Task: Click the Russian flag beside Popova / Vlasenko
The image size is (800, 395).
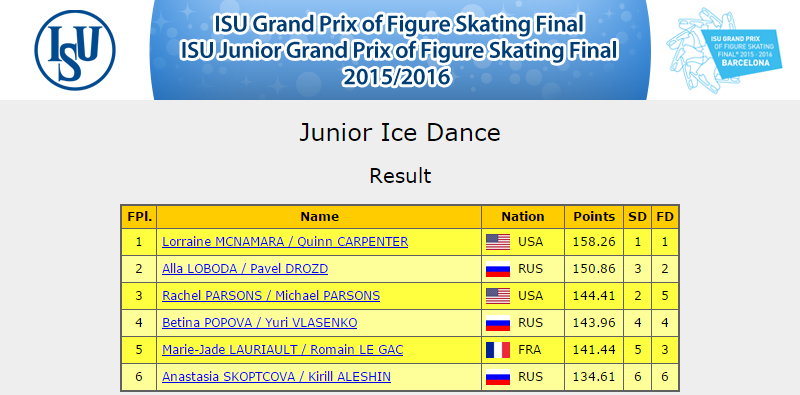Action: click(x=497, y=323)
